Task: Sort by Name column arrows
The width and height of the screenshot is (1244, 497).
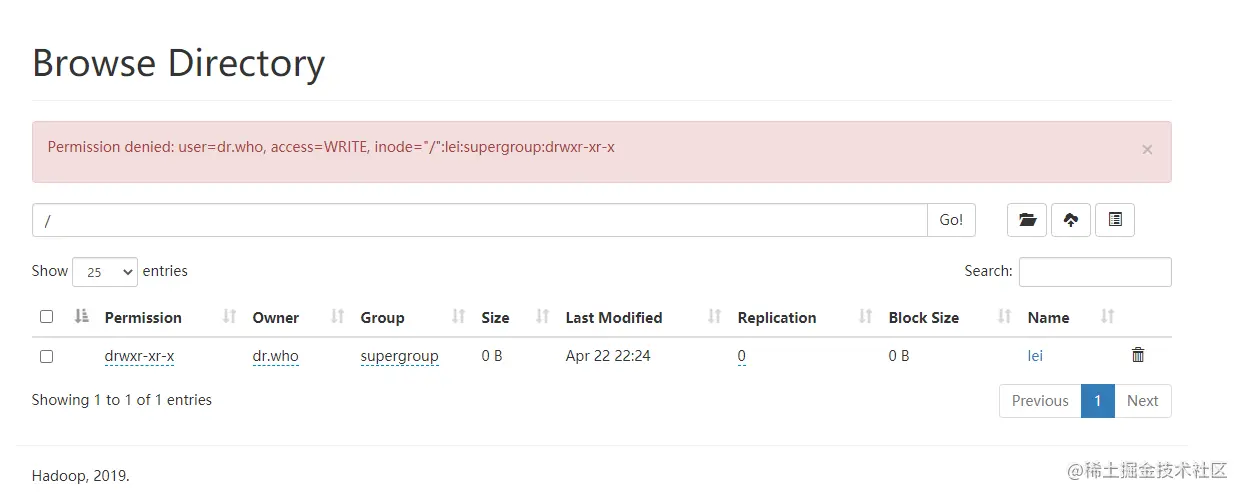Action: [1107, 317]
